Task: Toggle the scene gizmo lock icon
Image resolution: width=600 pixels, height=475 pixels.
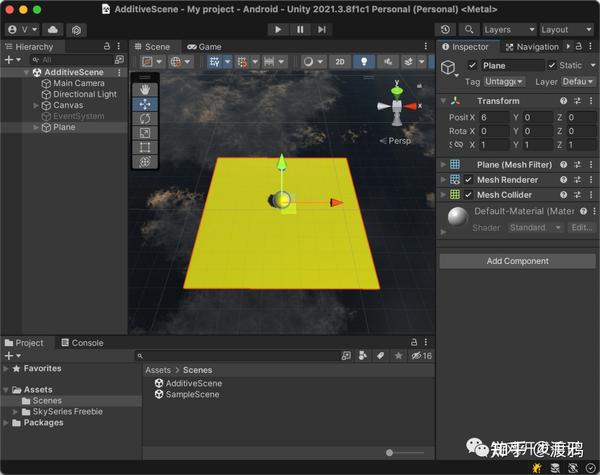Action: [419, 85]
